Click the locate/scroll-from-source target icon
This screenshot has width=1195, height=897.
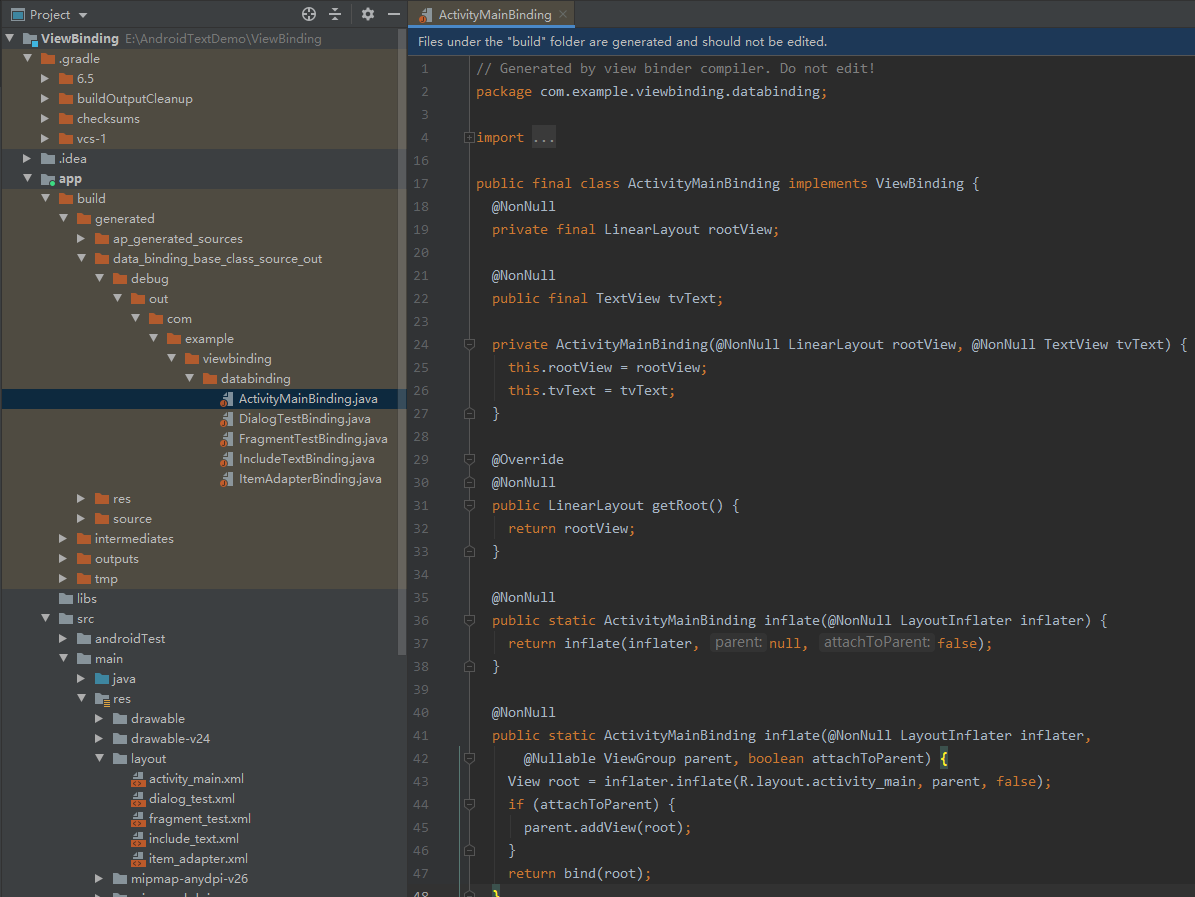pos(309,14)
